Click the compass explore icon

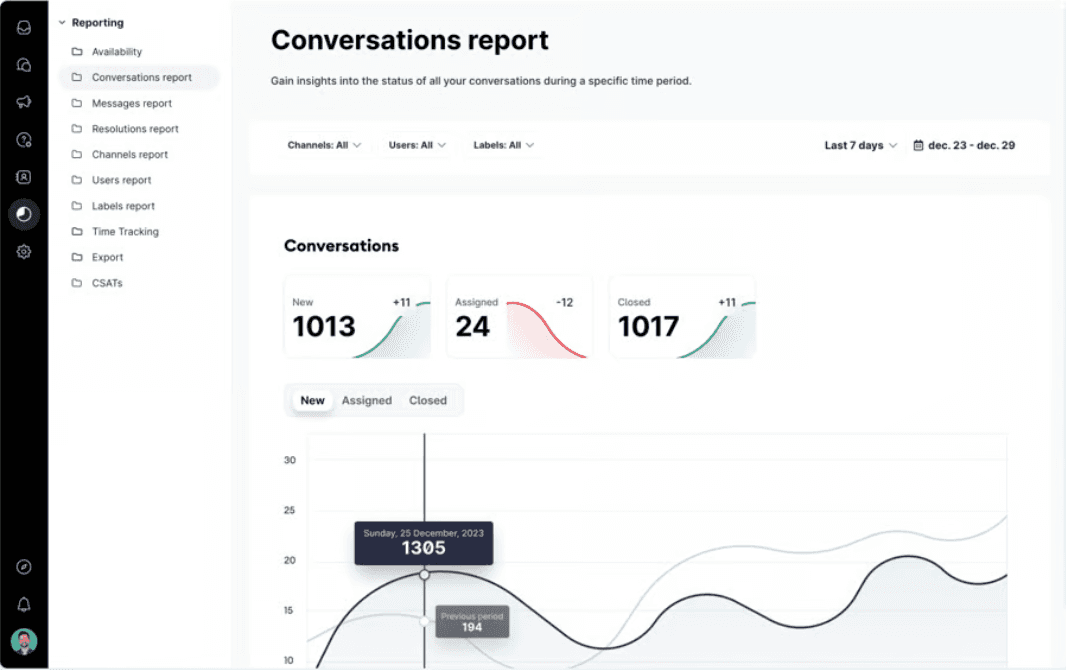tap(24, 567)
